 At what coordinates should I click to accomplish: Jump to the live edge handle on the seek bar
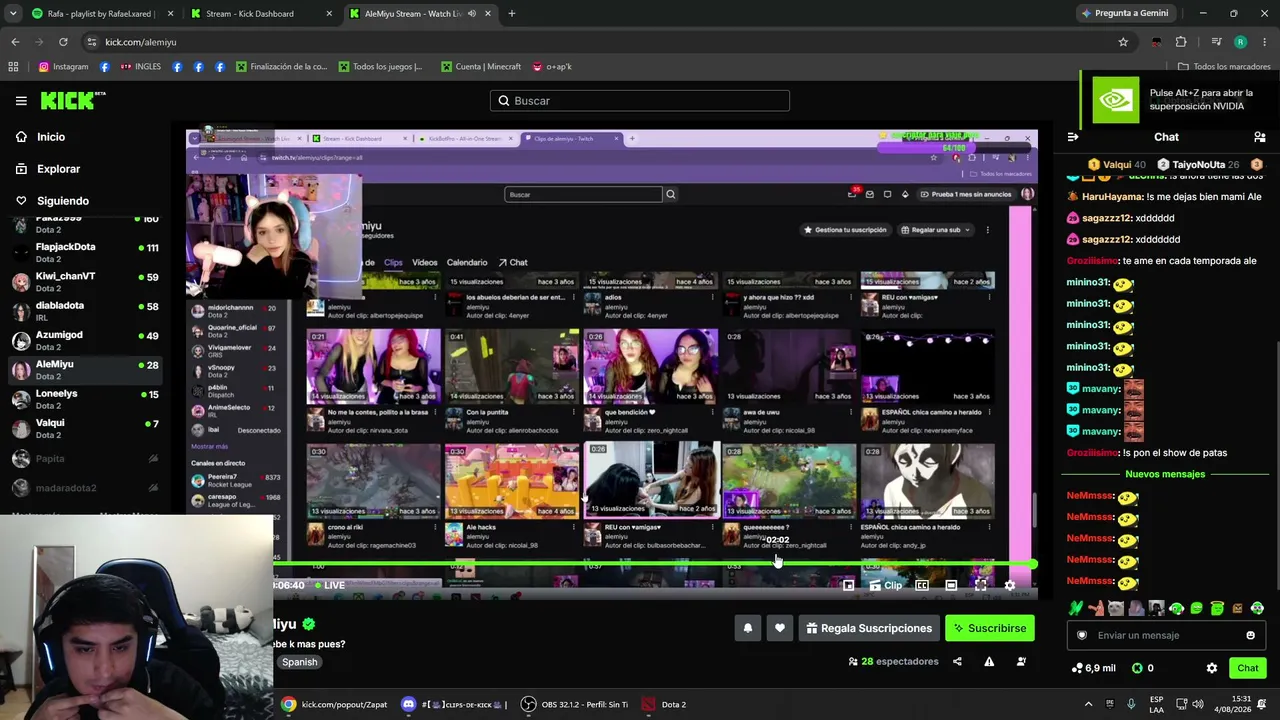tap(1031, 565)
